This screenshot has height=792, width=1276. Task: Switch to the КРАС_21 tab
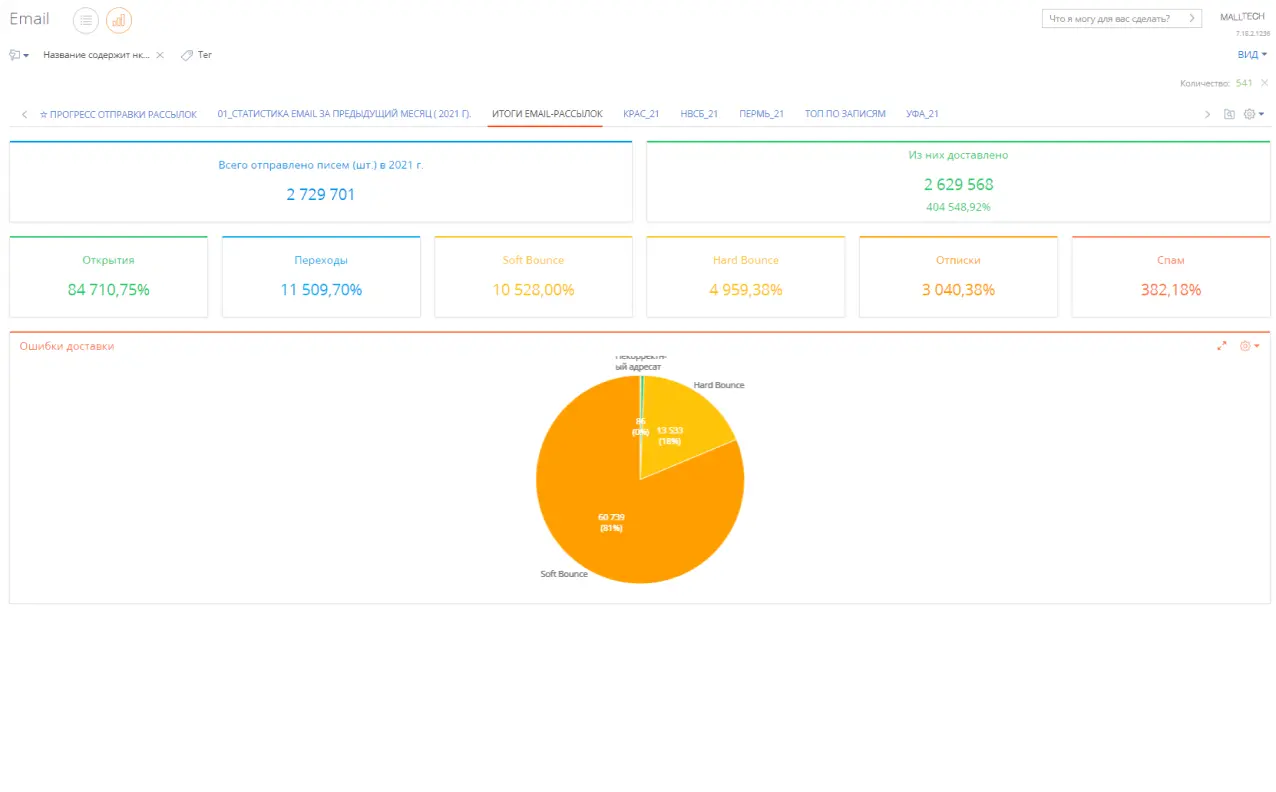[641, 114]
